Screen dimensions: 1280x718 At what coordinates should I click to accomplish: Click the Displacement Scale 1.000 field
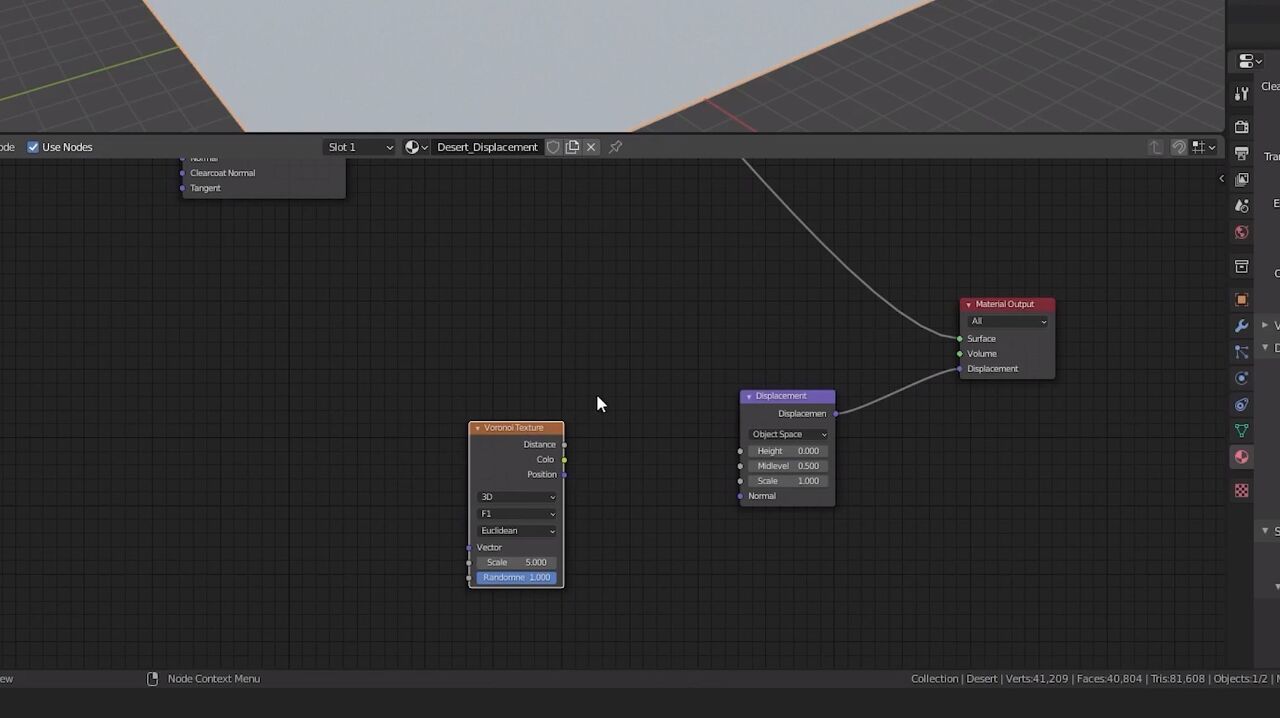[x=788, y=481]
